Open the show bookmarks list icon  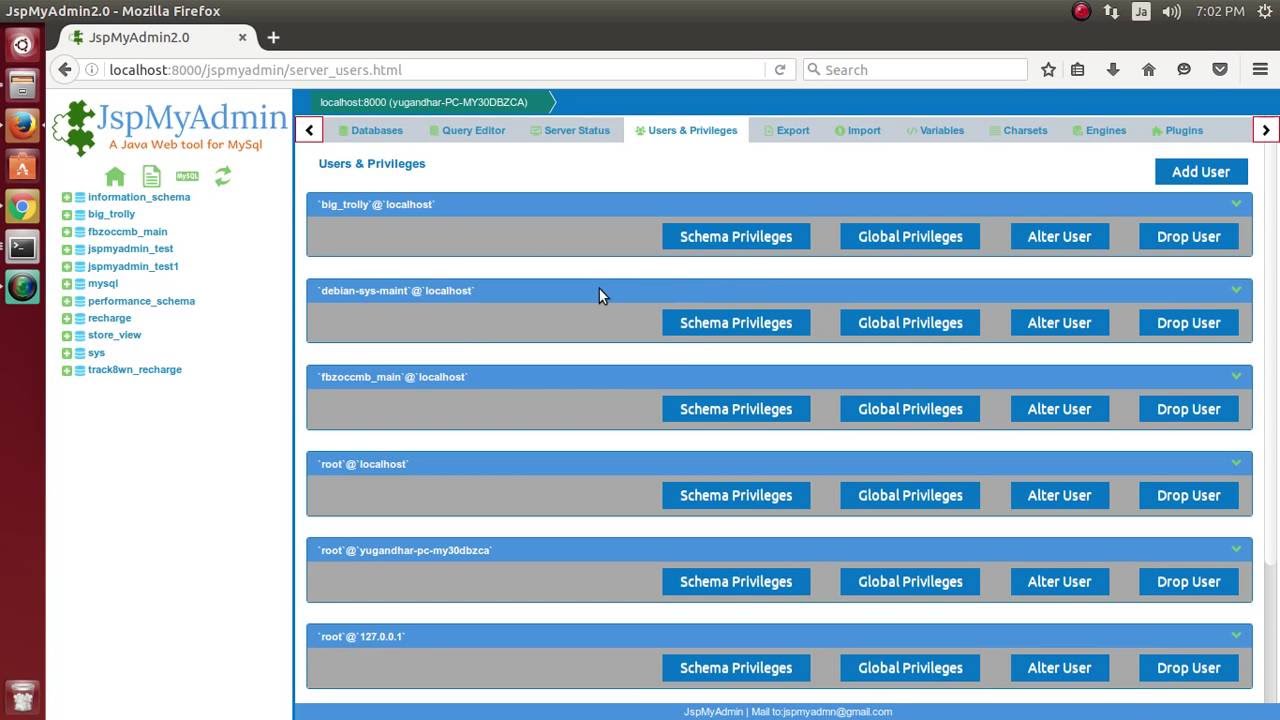pyautogui.click(x=1077, y=70)
